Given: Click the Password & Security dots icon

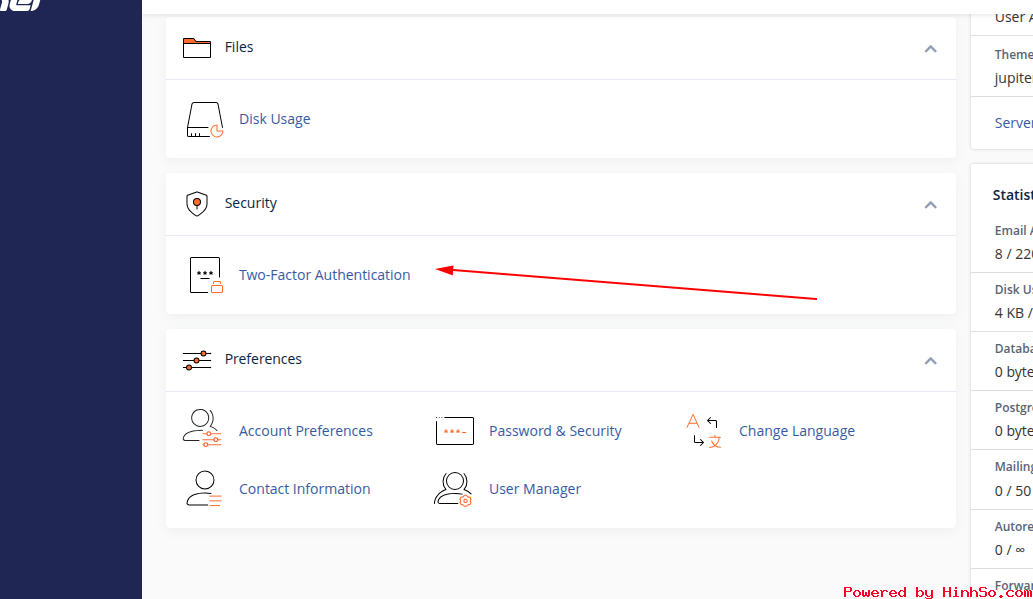Looking at the screenshot, I should 455,430.
